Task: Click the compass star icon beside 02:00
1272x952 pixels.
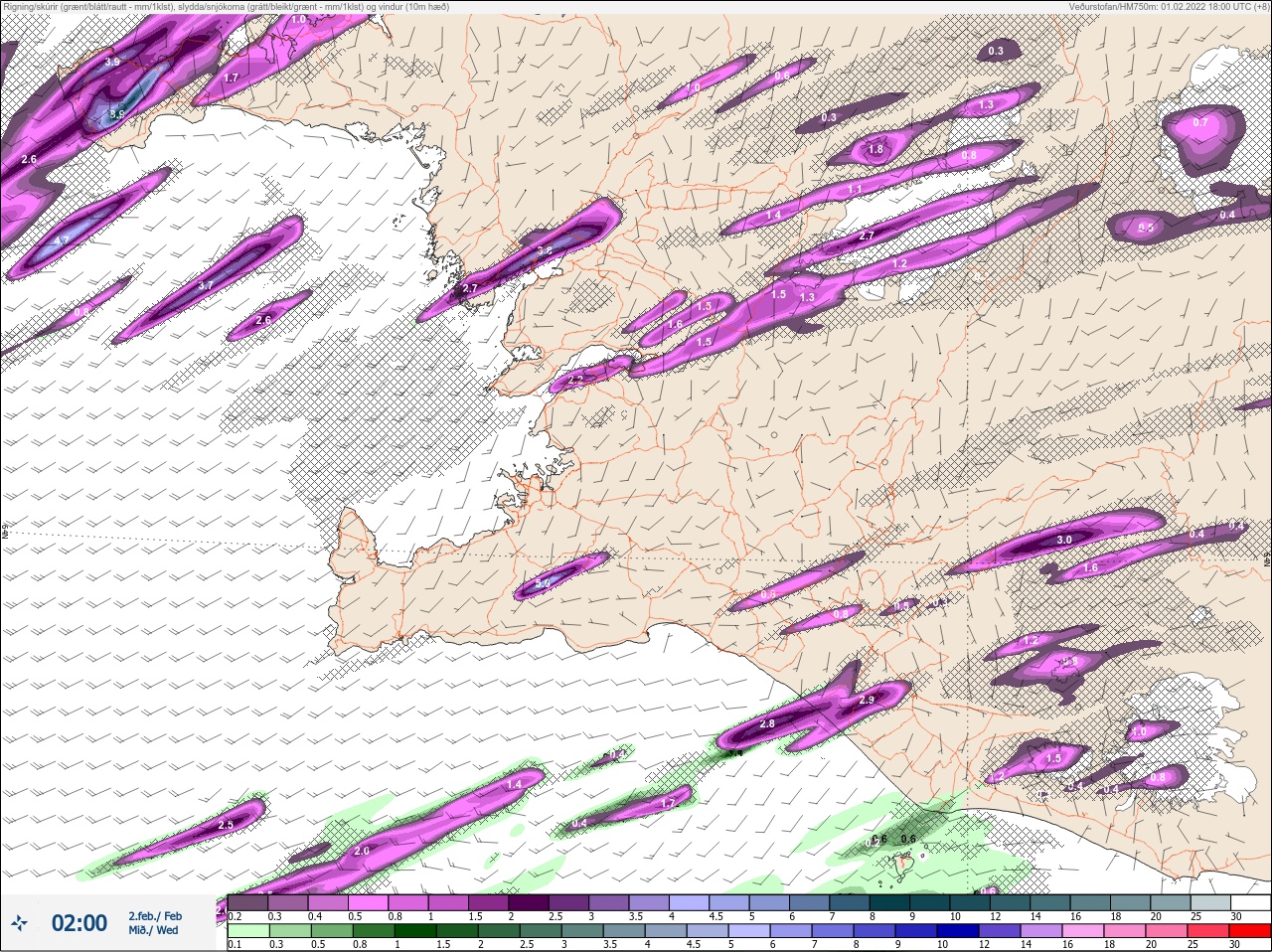Action: click(19, 923)
